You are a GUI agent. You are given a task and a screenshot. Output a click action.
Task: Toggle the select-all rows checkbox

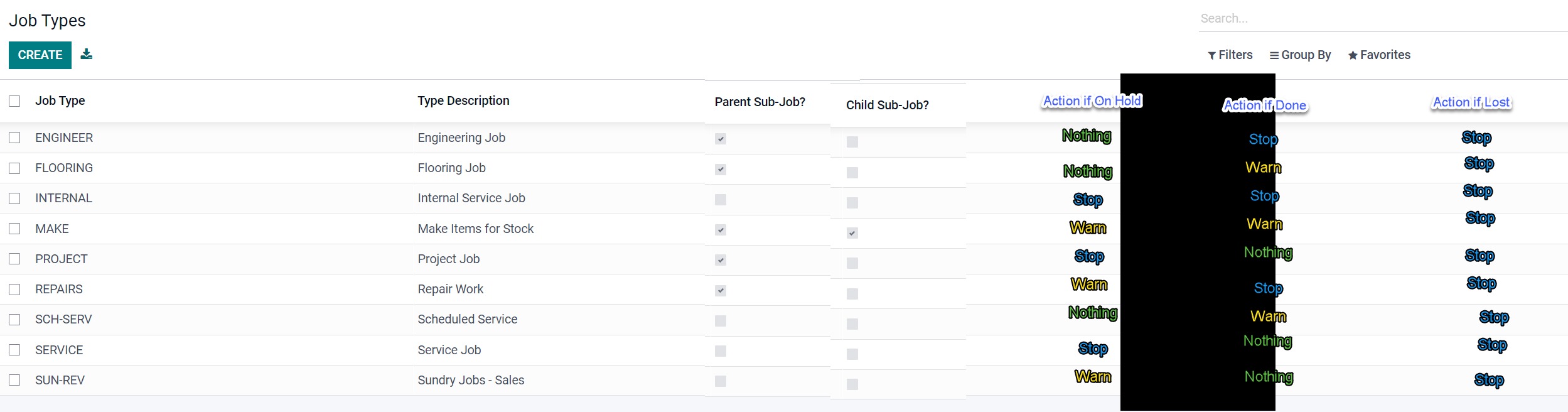[x=14, y=101]
